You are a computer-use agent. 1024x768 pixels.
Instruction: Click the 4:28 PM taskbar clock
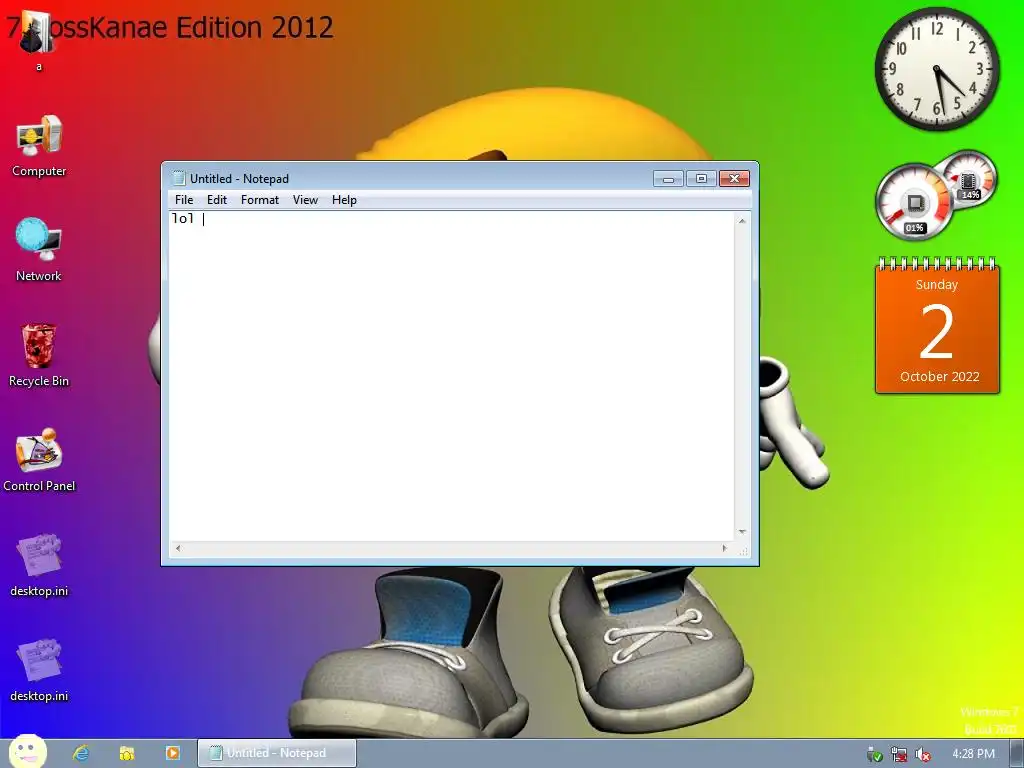[973, 754]
